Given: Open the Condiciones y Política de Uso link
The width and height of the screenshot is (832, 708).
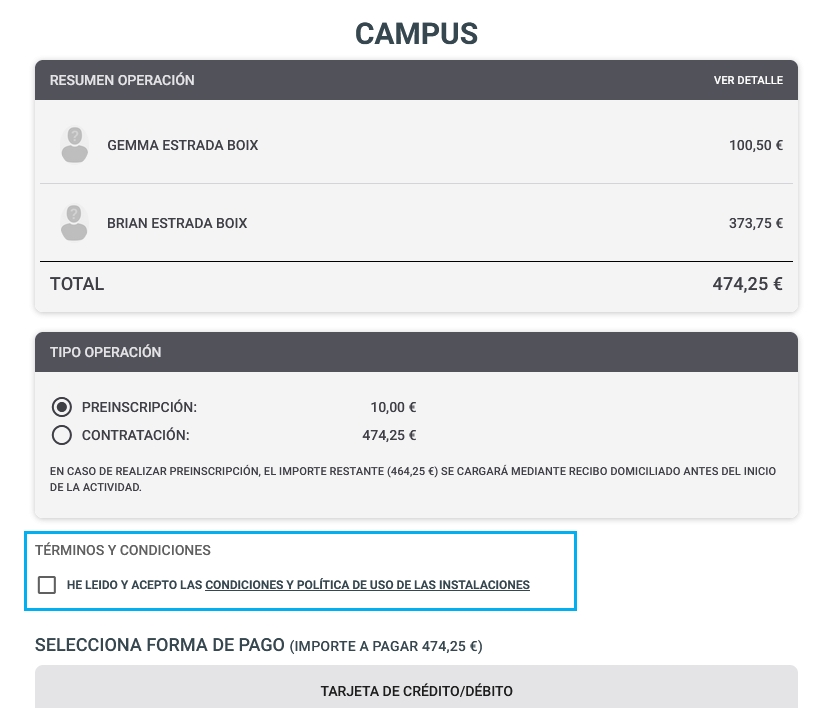Looking at the screenshot, I should (367, 585).
